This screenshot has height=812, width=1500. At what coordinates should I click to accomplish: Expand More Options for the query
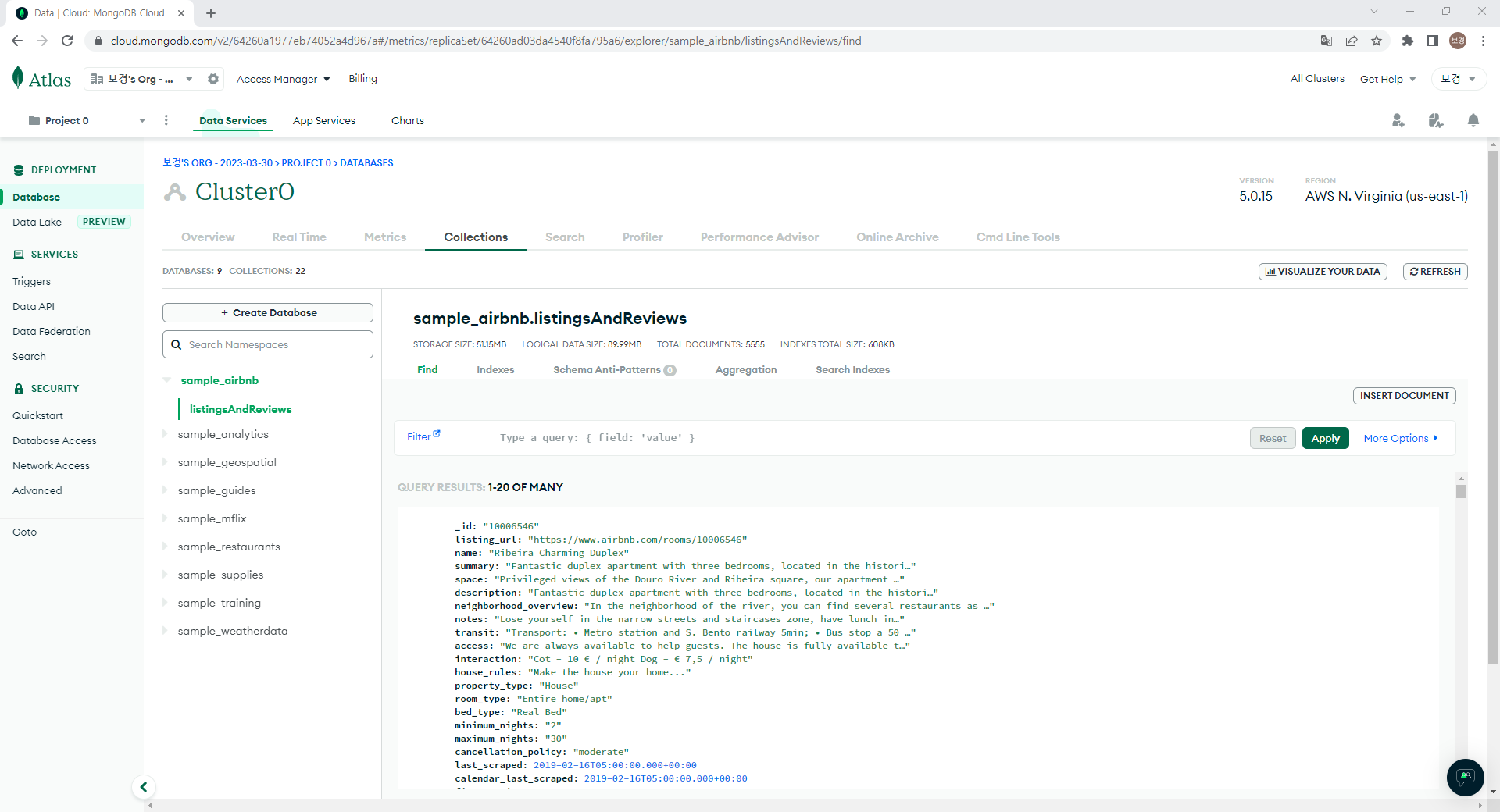pyautogui.click(x=1401, y=439)
